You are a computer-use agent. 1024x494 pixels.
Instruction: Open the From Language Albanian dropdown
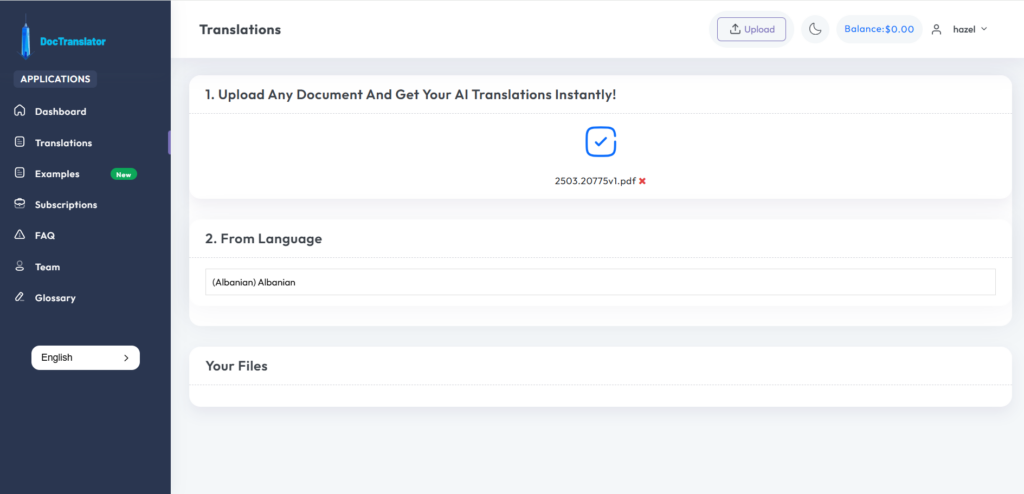[600, 282]
